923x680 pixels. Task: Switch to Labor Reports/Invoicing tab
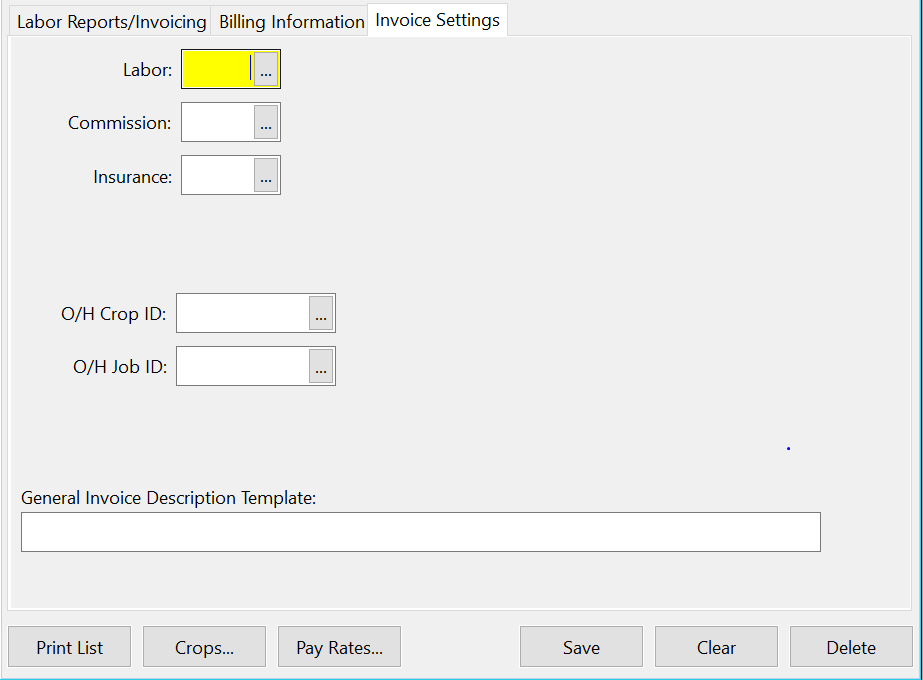(111, 21)
